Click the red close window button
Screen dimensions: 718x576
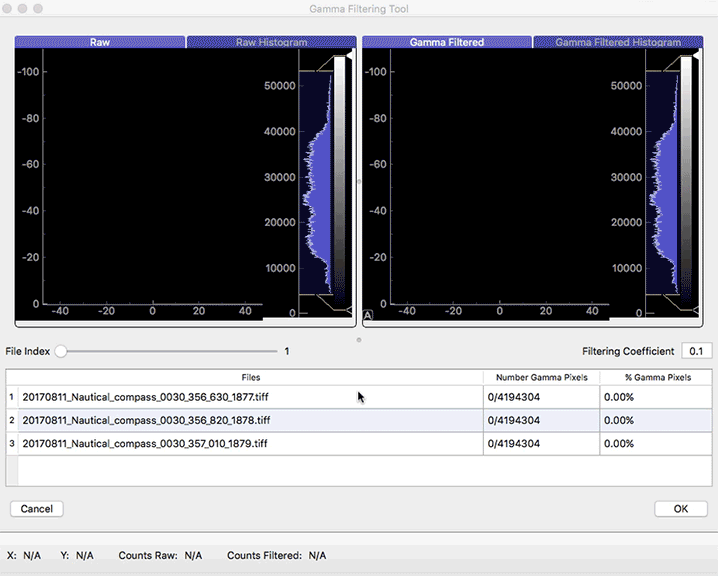(x=10, y=8)
